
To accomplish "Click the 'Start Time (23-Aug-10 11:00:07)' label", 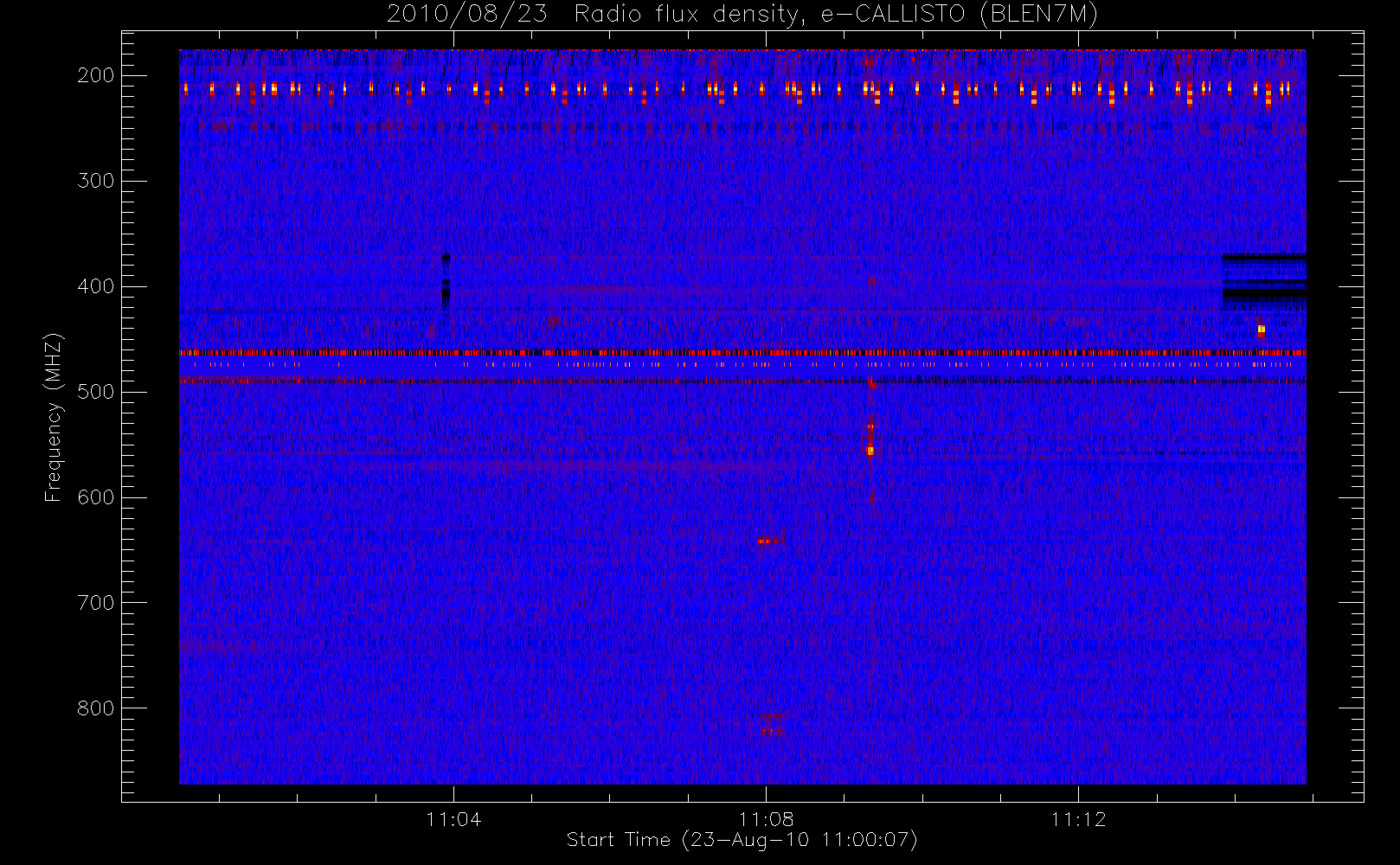I will pos(742,840).
